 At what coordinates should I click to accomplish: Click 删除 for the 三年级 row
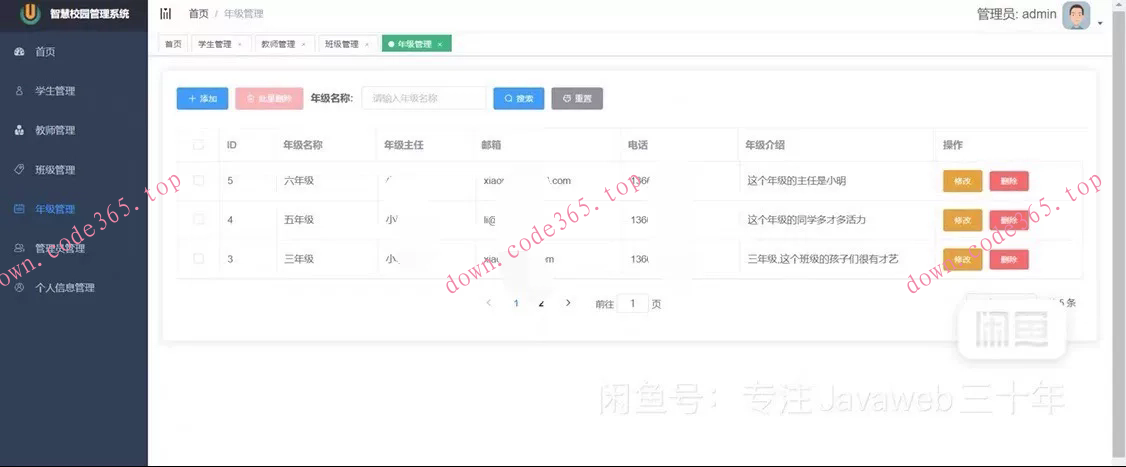coord(1009,259)
